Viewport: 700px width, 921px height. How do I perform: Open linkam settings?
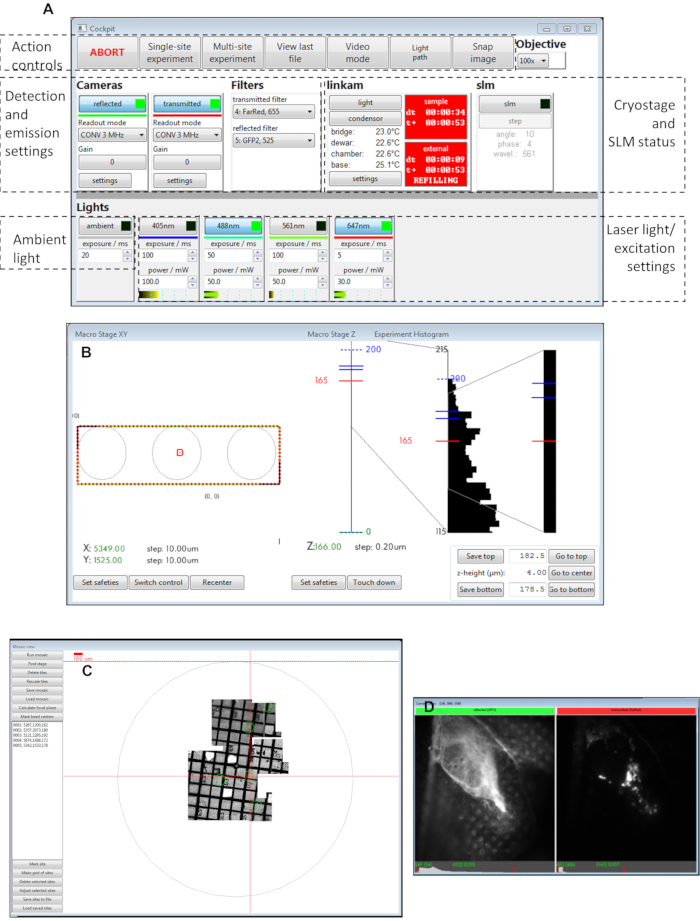pyautogui.click(x=365, y=179)
